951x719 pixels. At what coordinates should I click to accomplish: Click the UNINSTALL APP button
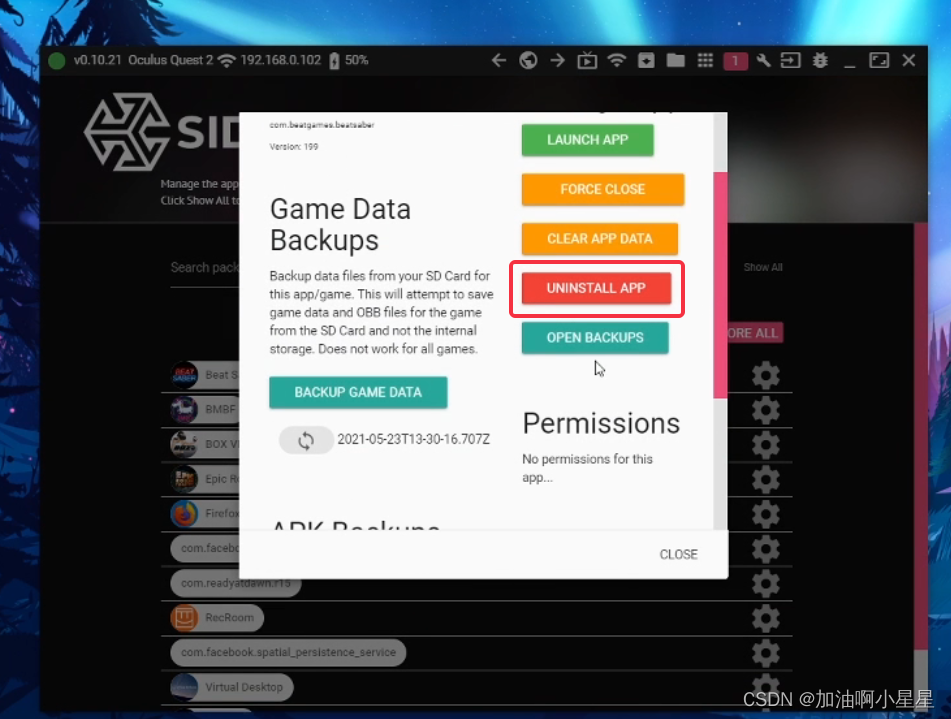point(596,288)
